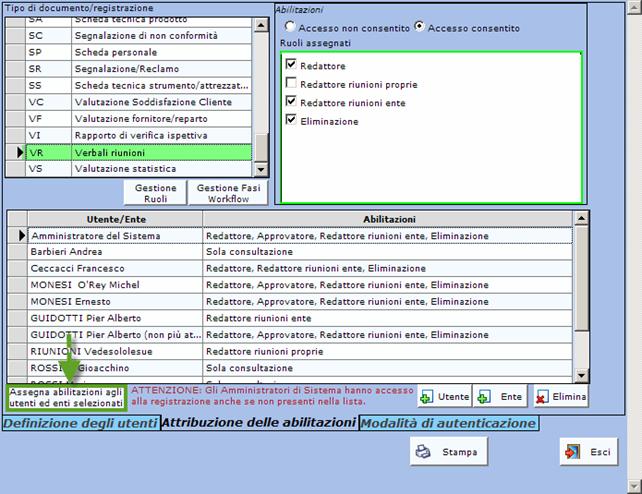
Task: Select Accesso consentito radio option
Action: (x=419, y=27)
